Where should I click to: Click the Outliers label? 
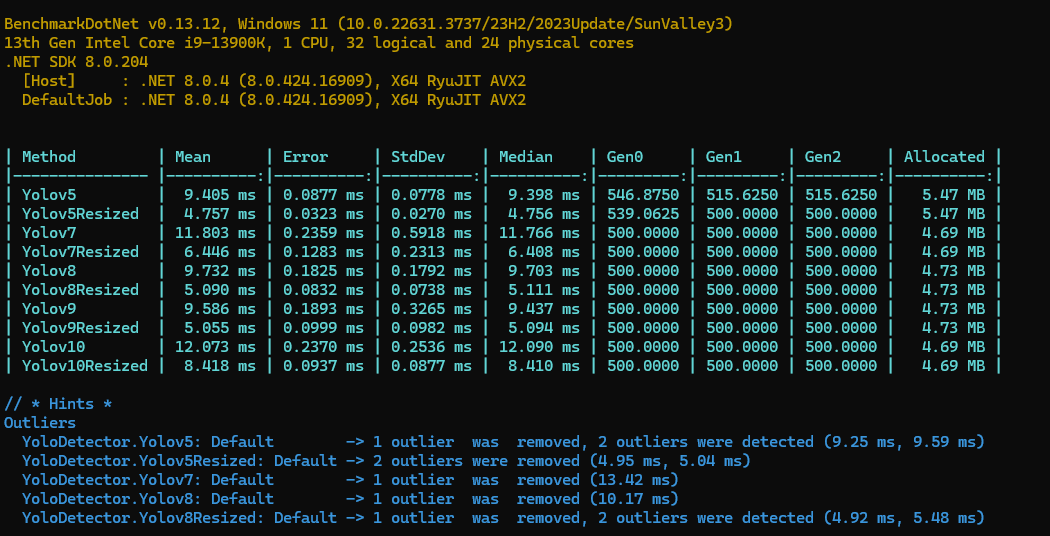pos(40,423)
